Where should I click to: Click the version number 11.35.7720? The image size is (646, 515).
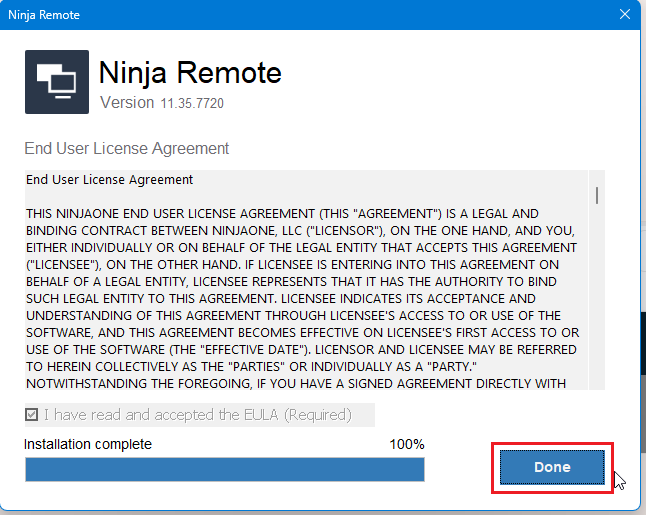192,103
